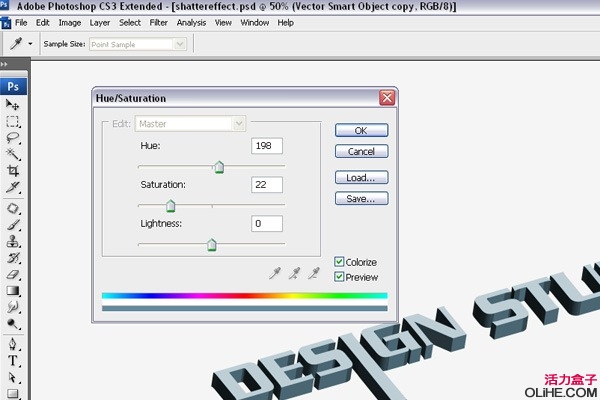Select the History Brush tool
The height and width of the screenshot is (400, 600).
click(x=13, y=258)
